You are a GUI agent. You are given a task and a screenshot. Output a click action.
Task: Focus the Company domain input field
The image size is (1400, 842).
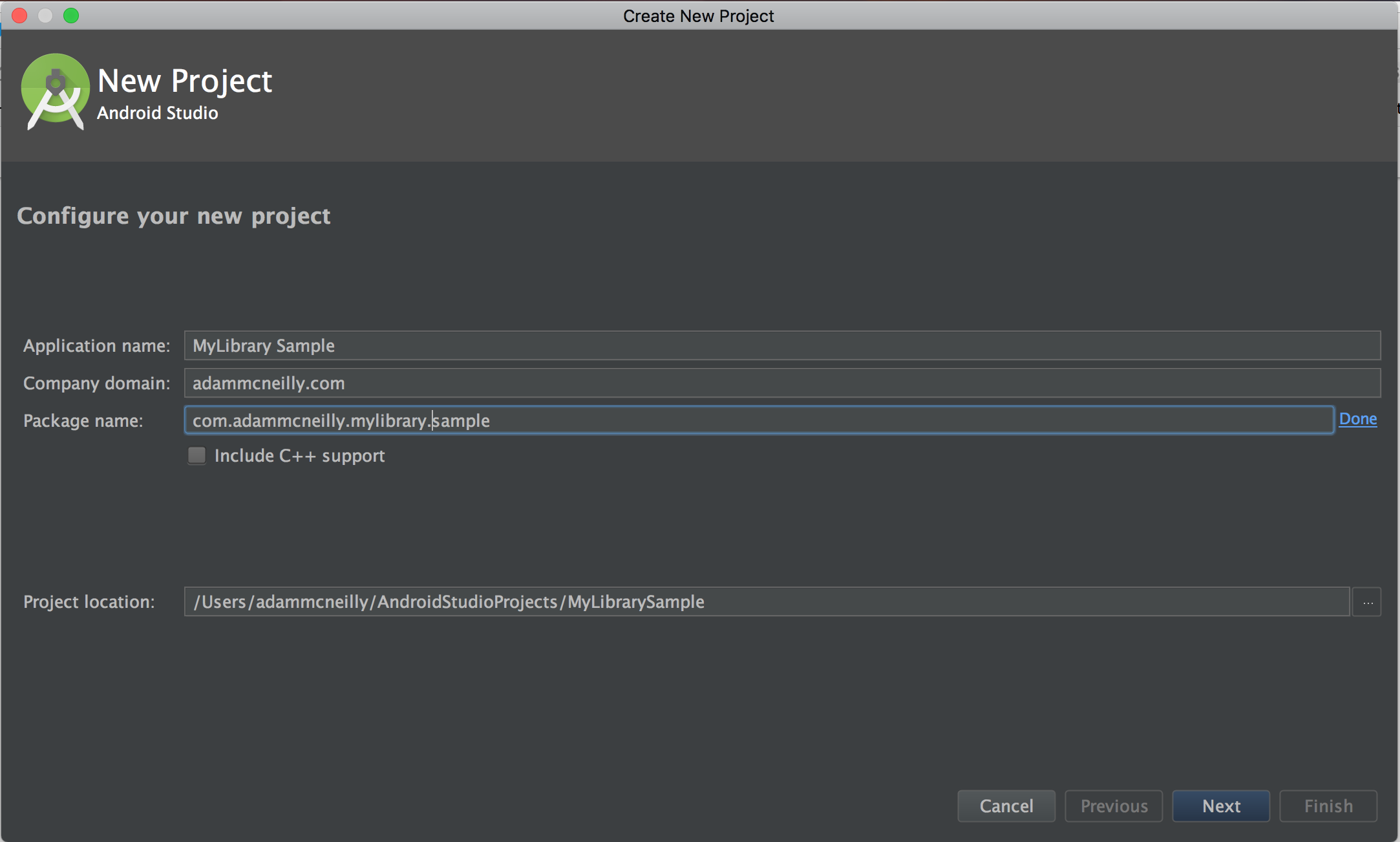[782, 383]
